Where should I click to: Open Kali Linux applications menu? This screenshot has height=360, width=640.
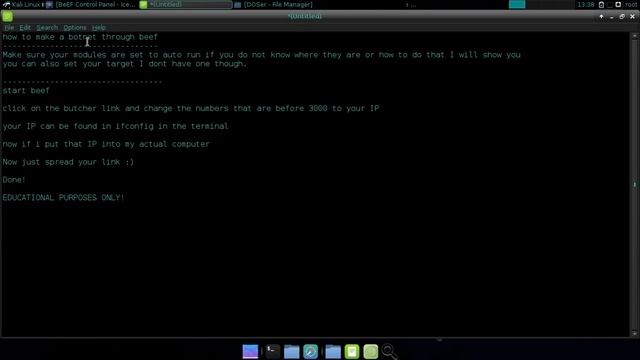pyautogui.click(x=22, y=4)
